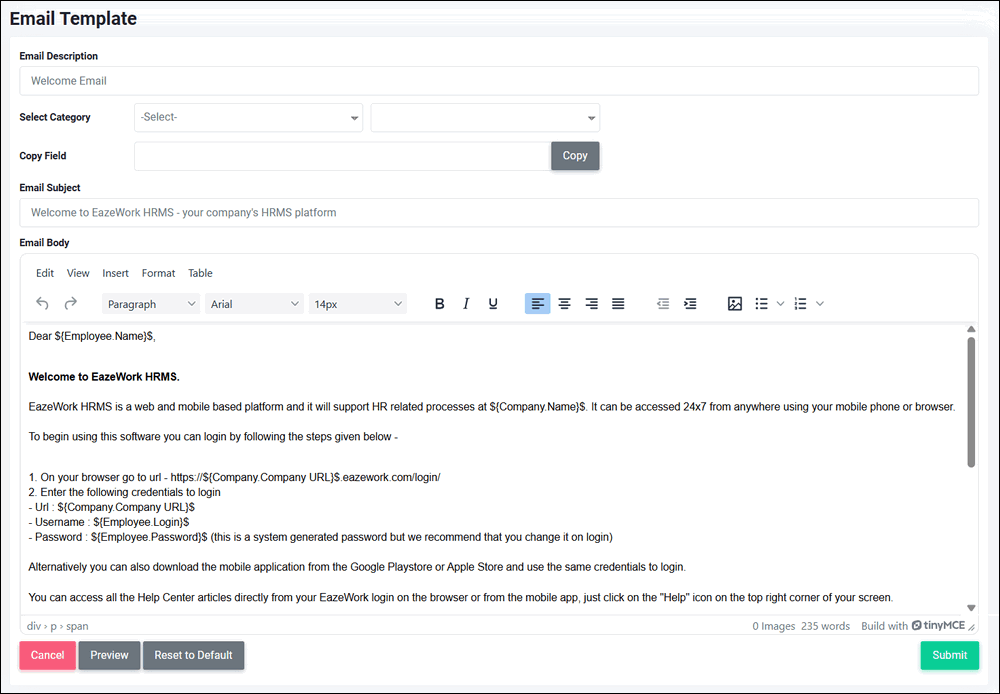Open the Edit menu
1000x694 pixels.
pos(45,273)
